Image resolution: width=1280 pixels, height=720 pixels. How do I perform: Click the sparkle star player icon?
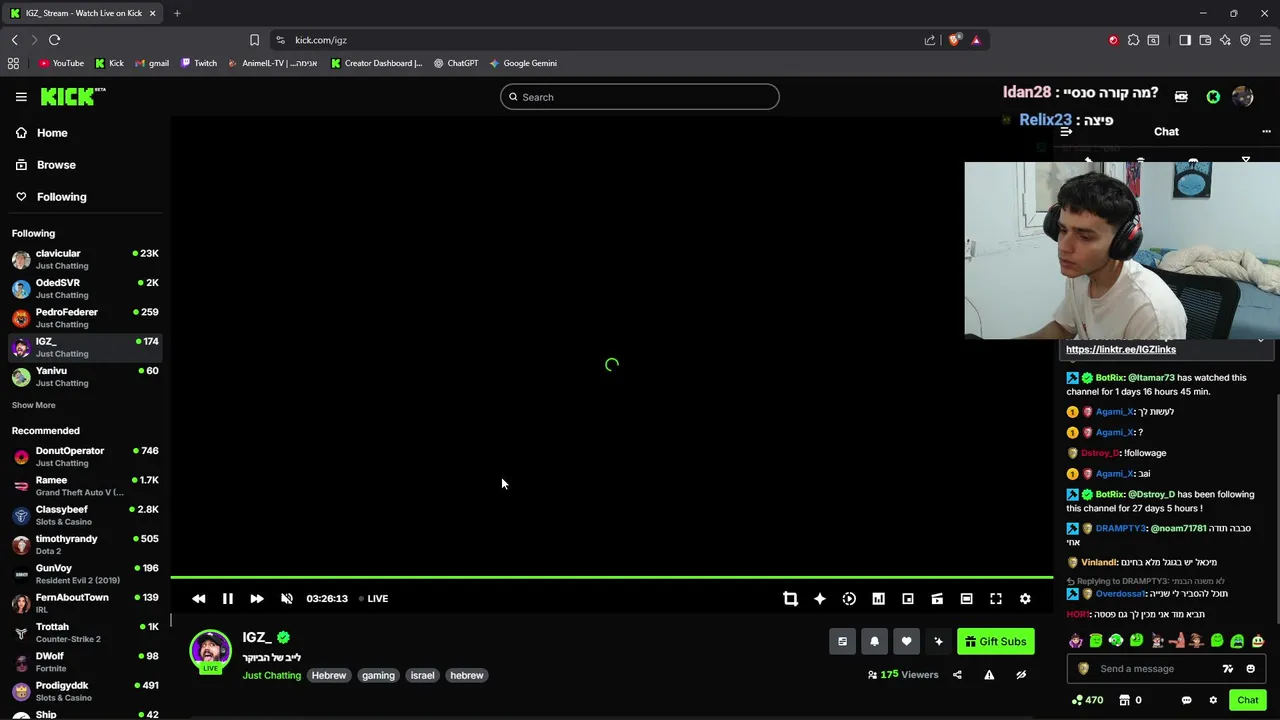[x=820, y=598]
